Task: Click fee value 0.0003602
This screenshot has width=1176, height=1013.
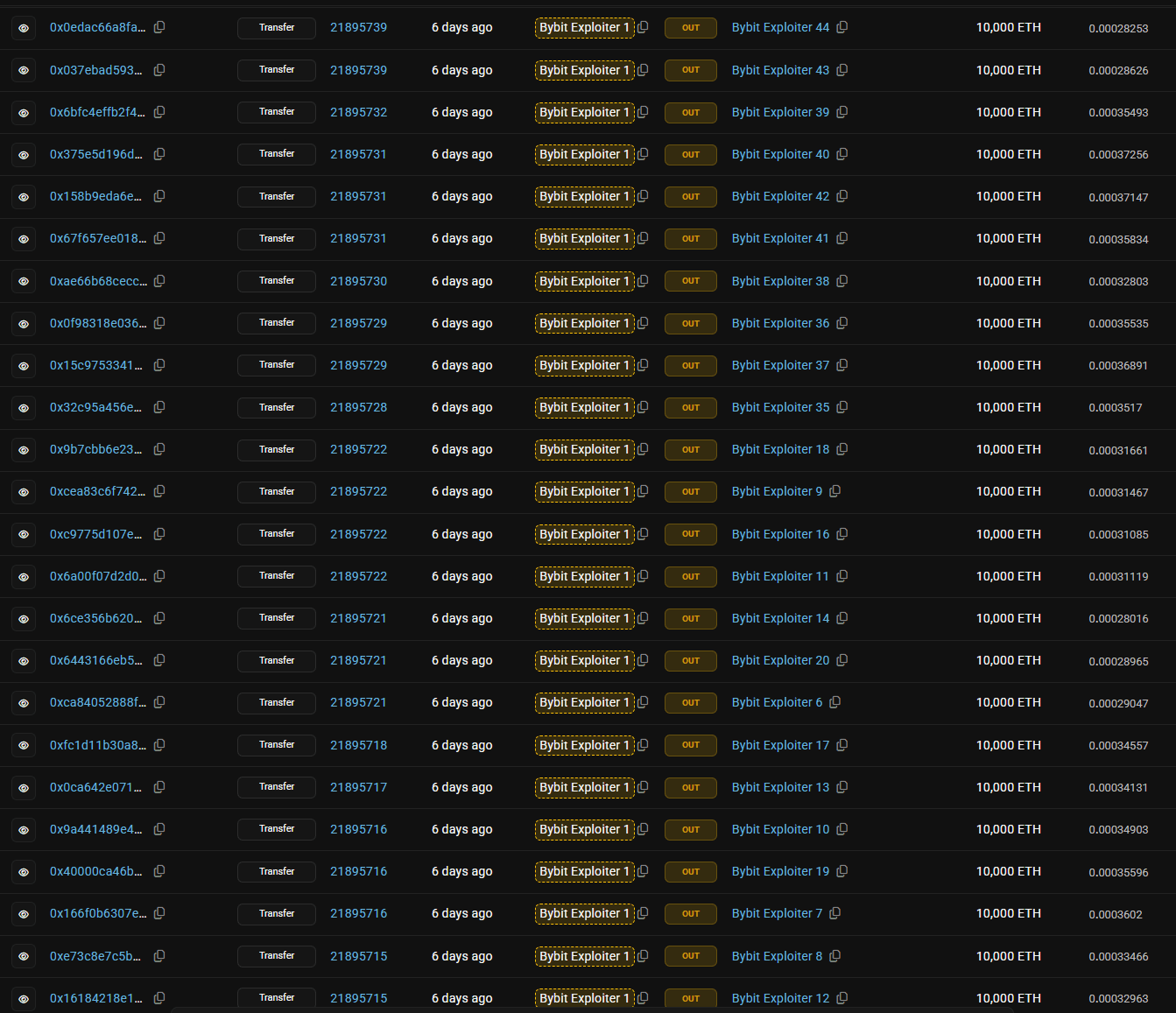Action: (1116, 914)
